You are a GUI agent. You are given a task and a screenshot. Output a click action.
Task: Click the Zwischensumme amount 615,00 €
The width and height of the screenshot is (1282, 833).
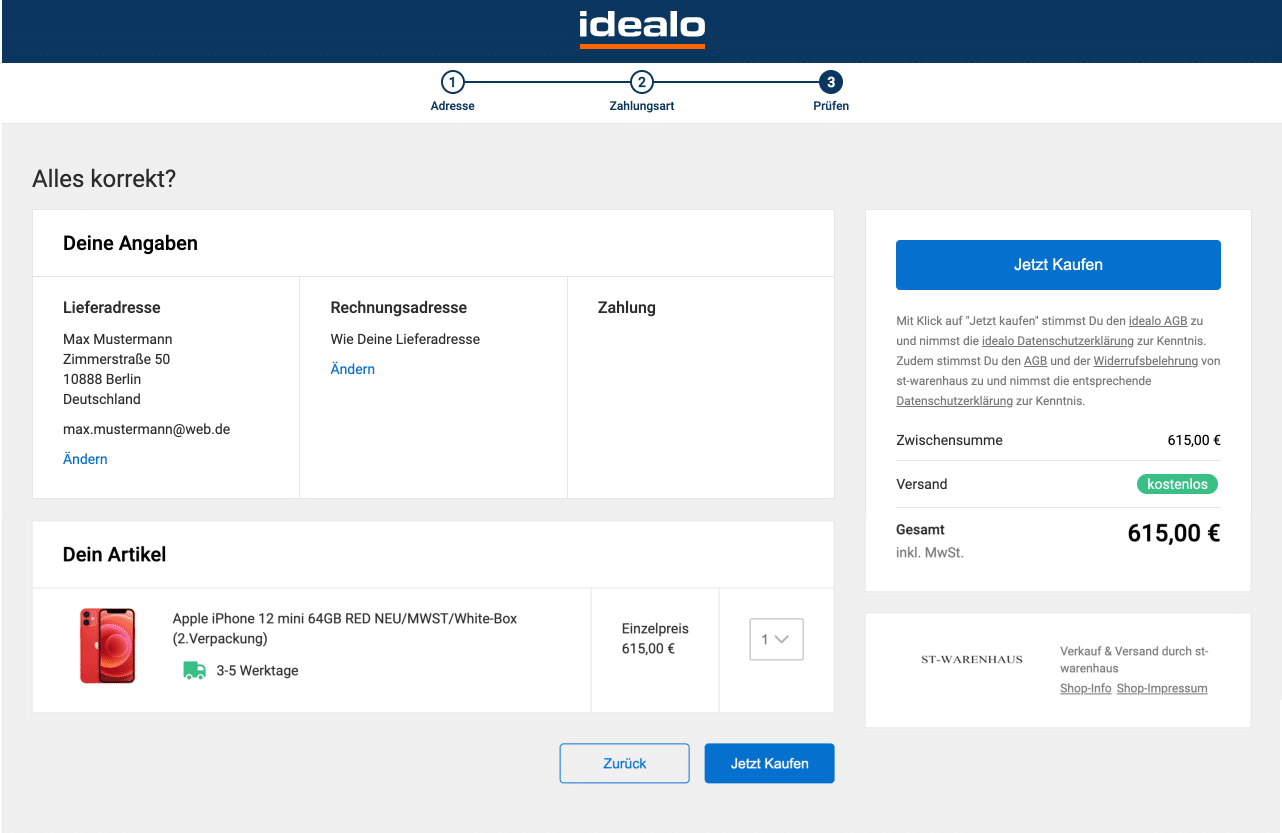[x=1194, y=440]
